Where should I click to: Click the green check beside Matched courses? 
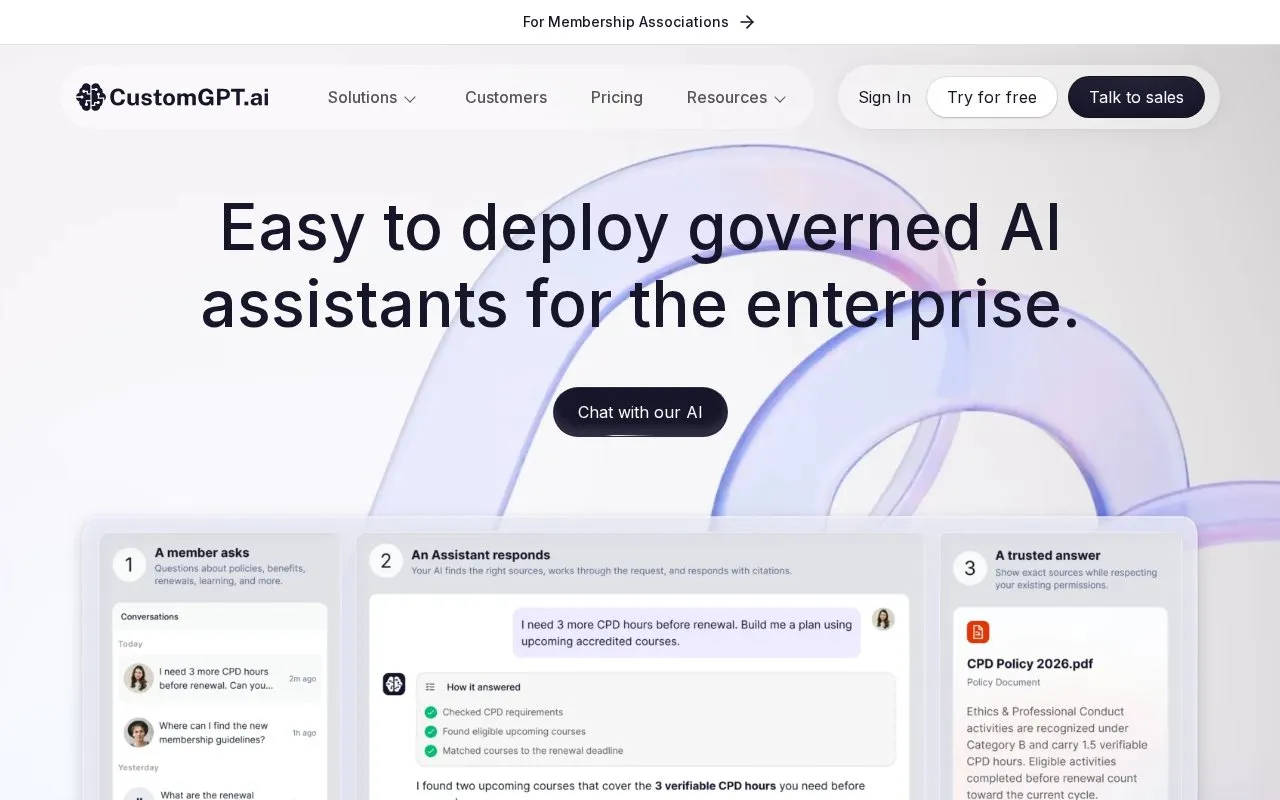[x=431, y=750]
